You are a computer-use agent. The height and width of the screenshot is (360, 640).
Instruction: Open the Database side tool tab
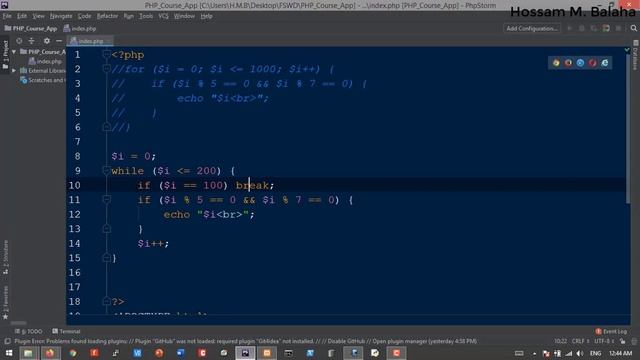(x=636, y=55)
